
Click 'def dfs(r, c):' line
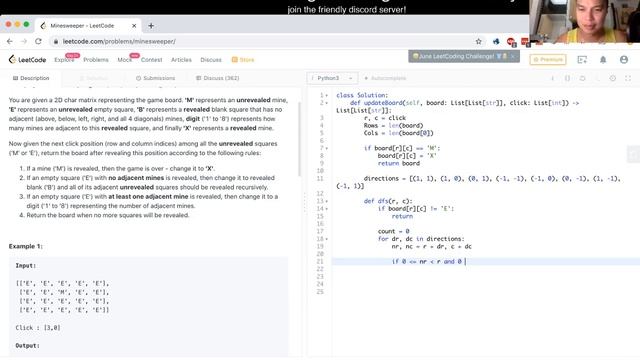[x=388, y=201]
